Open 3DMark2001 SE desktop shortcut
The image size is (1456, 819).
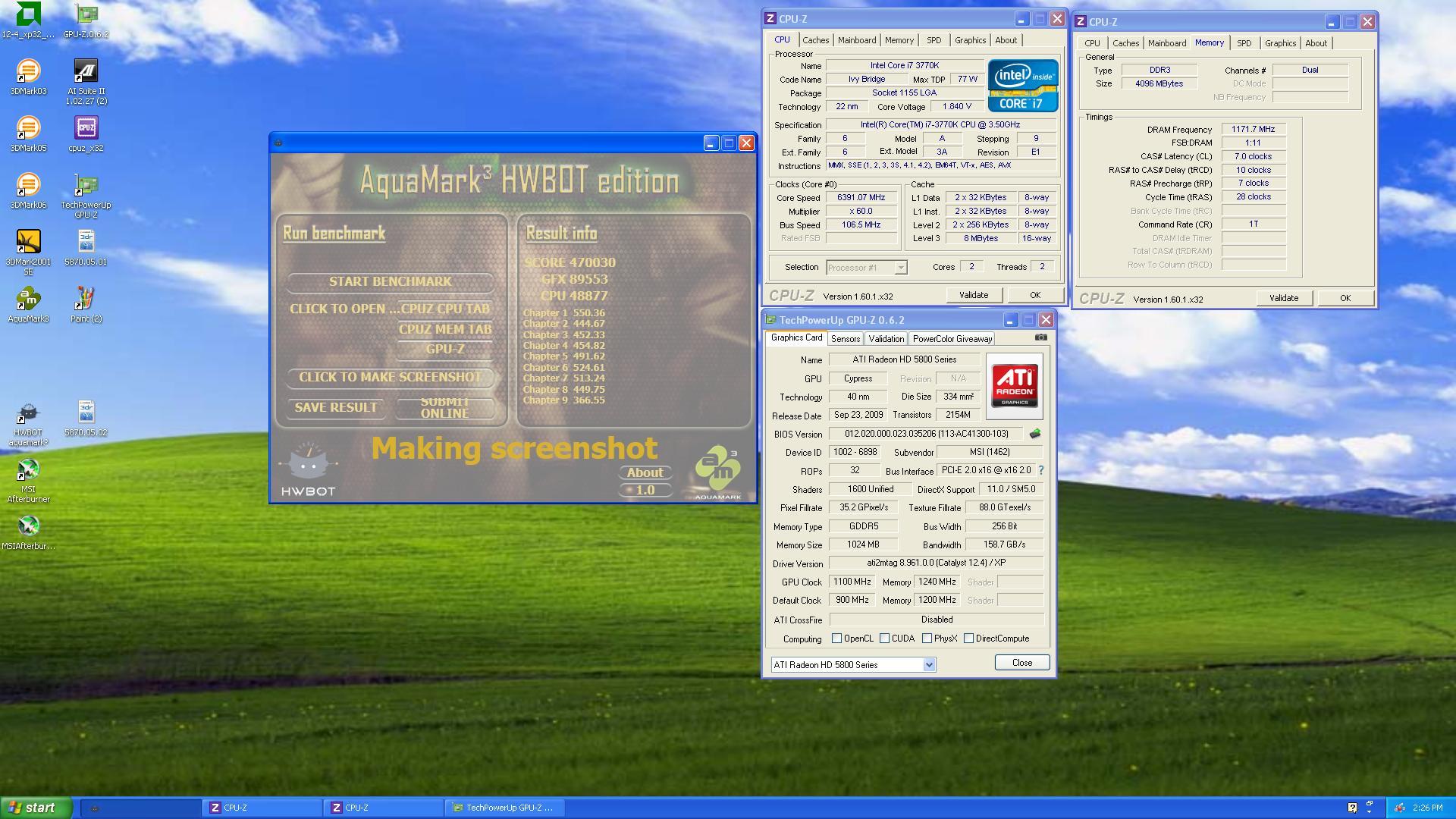(x=28, y=253)
